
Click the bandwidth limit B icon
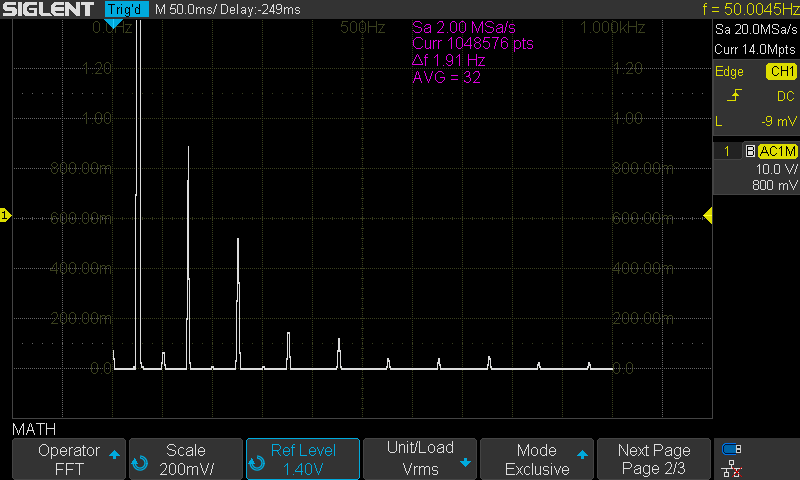coord(750,151)
